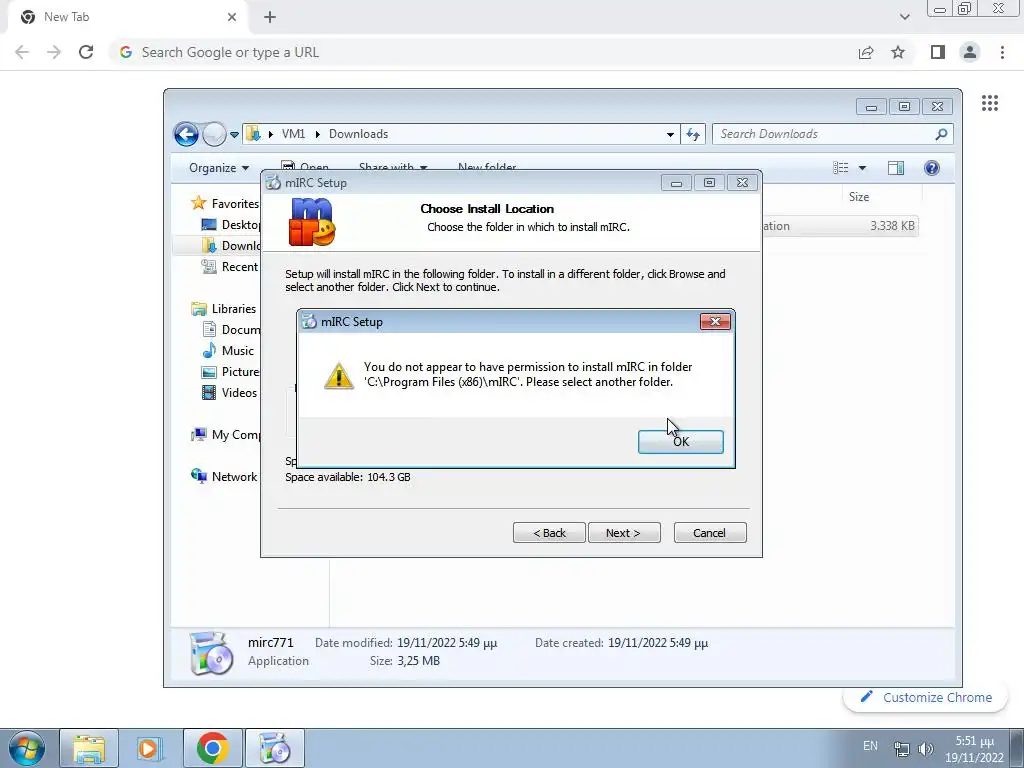Open Explorer recent pages dropdown arrow

coord(234,135)
